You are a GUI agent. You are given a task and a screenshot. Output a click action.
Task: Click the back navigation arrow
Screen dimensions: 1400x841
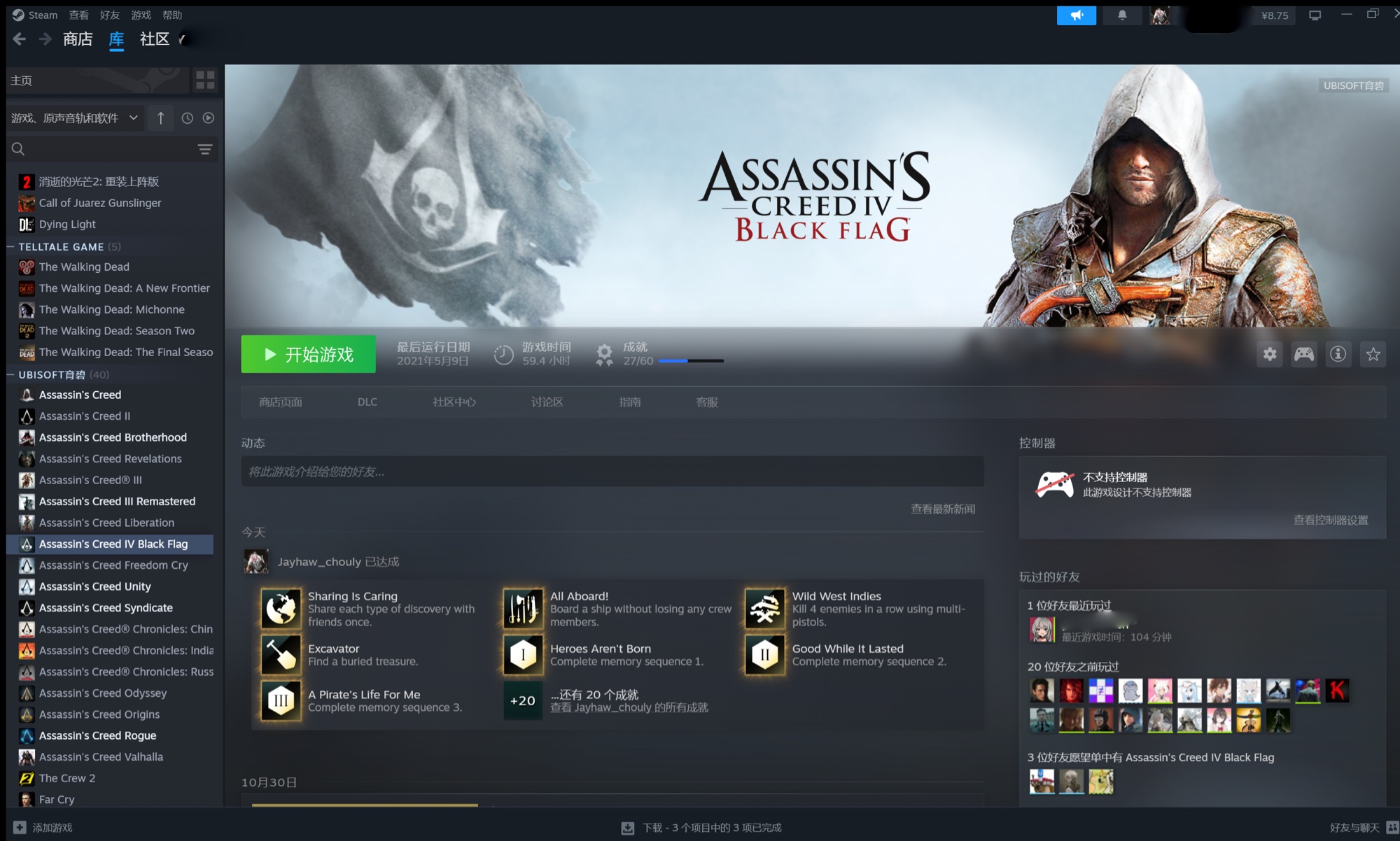click(x=19, y=39)
